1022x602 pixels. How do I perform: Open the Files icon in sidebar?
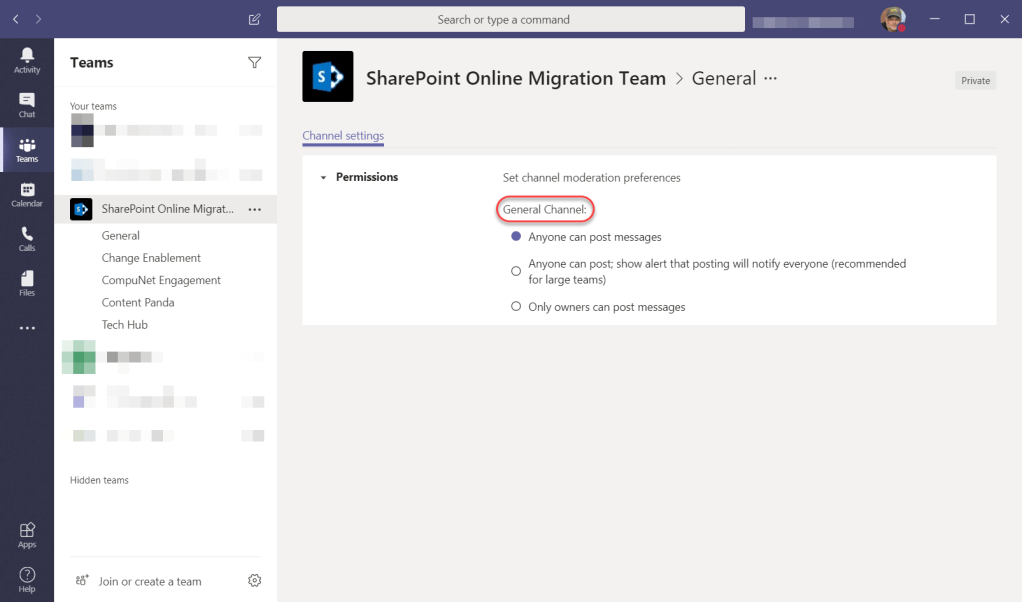click(27, 283)
